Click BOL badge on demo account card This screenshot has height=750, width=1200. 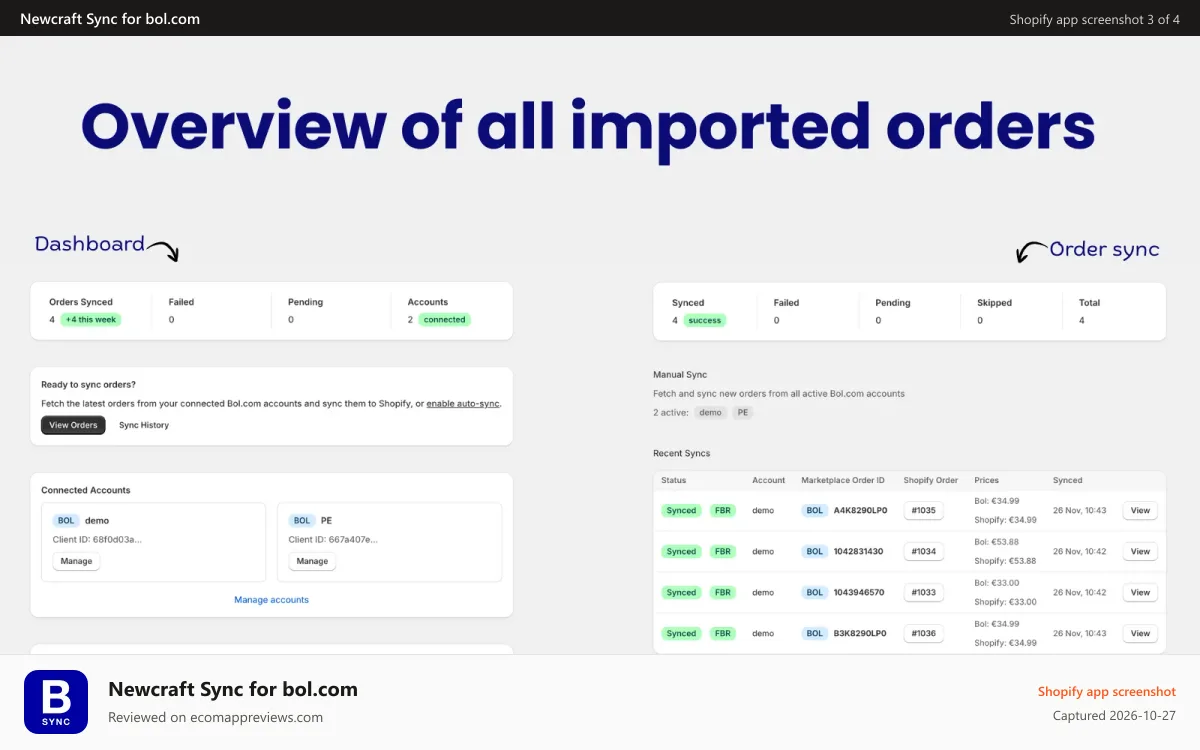tap(66, 521)
